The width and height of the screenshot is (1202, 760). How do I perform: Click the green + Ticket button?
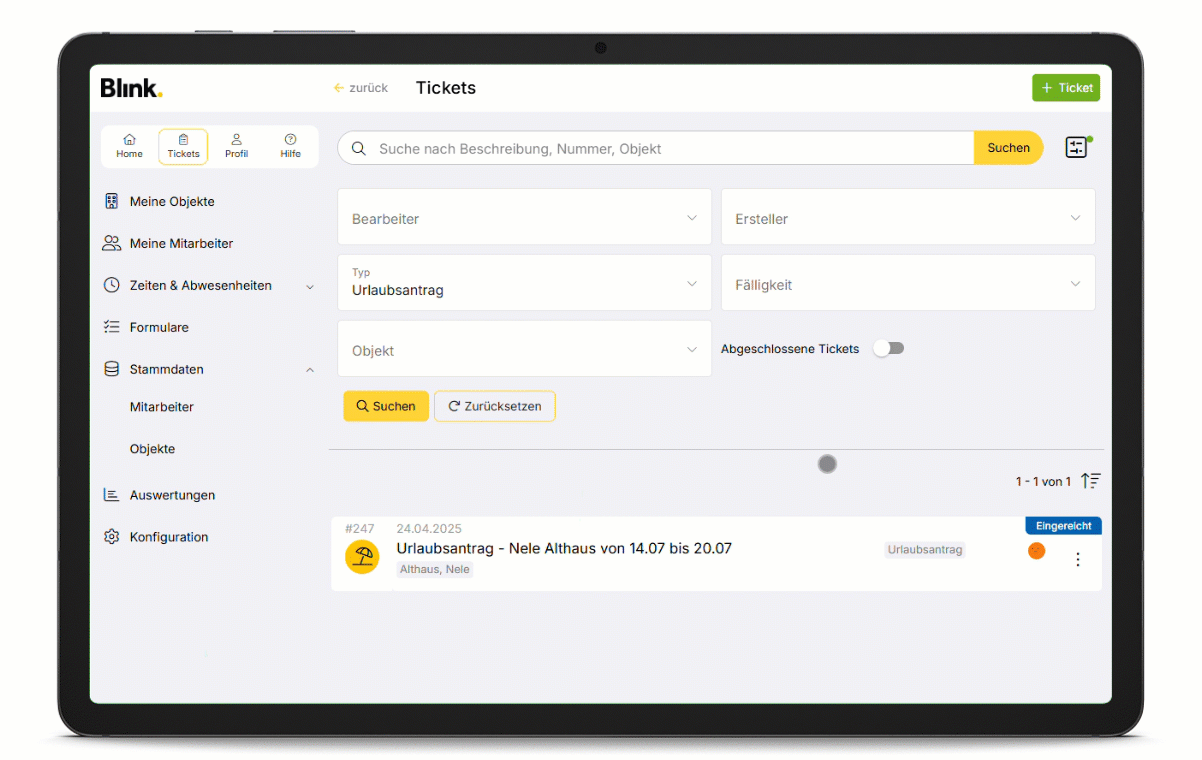coord(1065,88)
